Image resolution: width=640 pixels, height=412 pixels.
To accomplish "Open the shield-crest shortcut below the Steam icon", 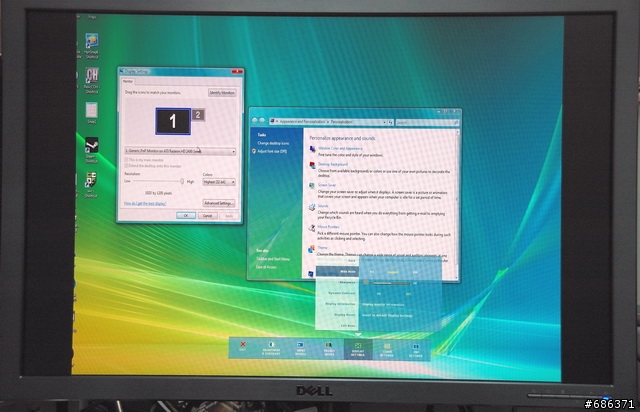I will 91,185.
